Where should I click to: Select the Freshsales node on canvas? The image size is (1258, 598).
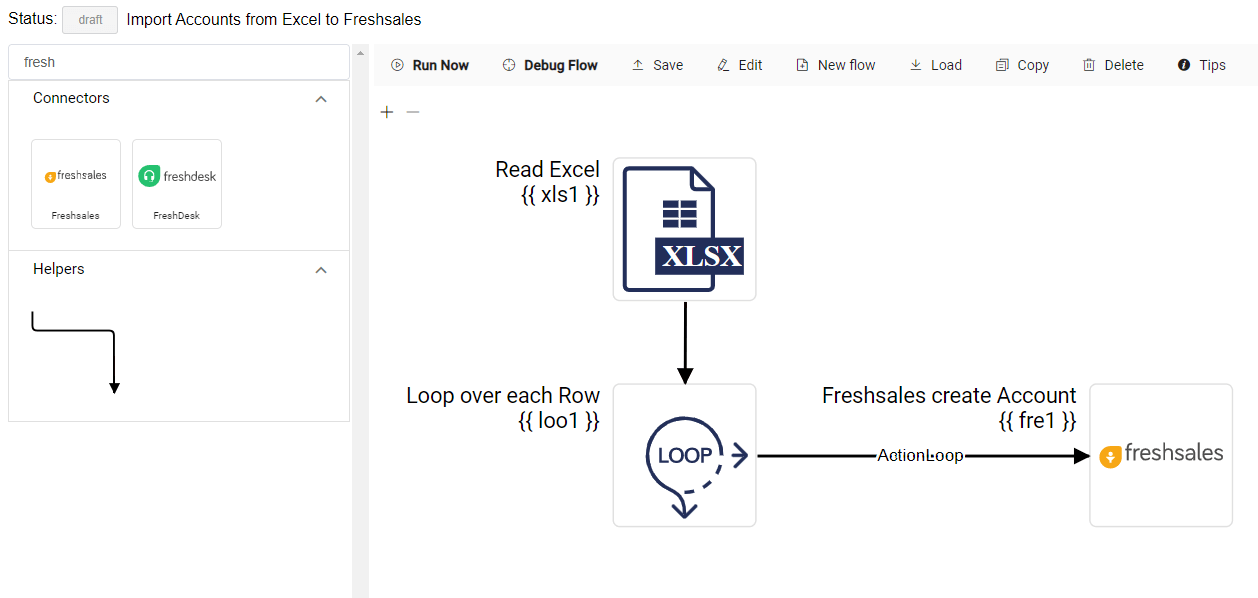[x=1161, y=455]
